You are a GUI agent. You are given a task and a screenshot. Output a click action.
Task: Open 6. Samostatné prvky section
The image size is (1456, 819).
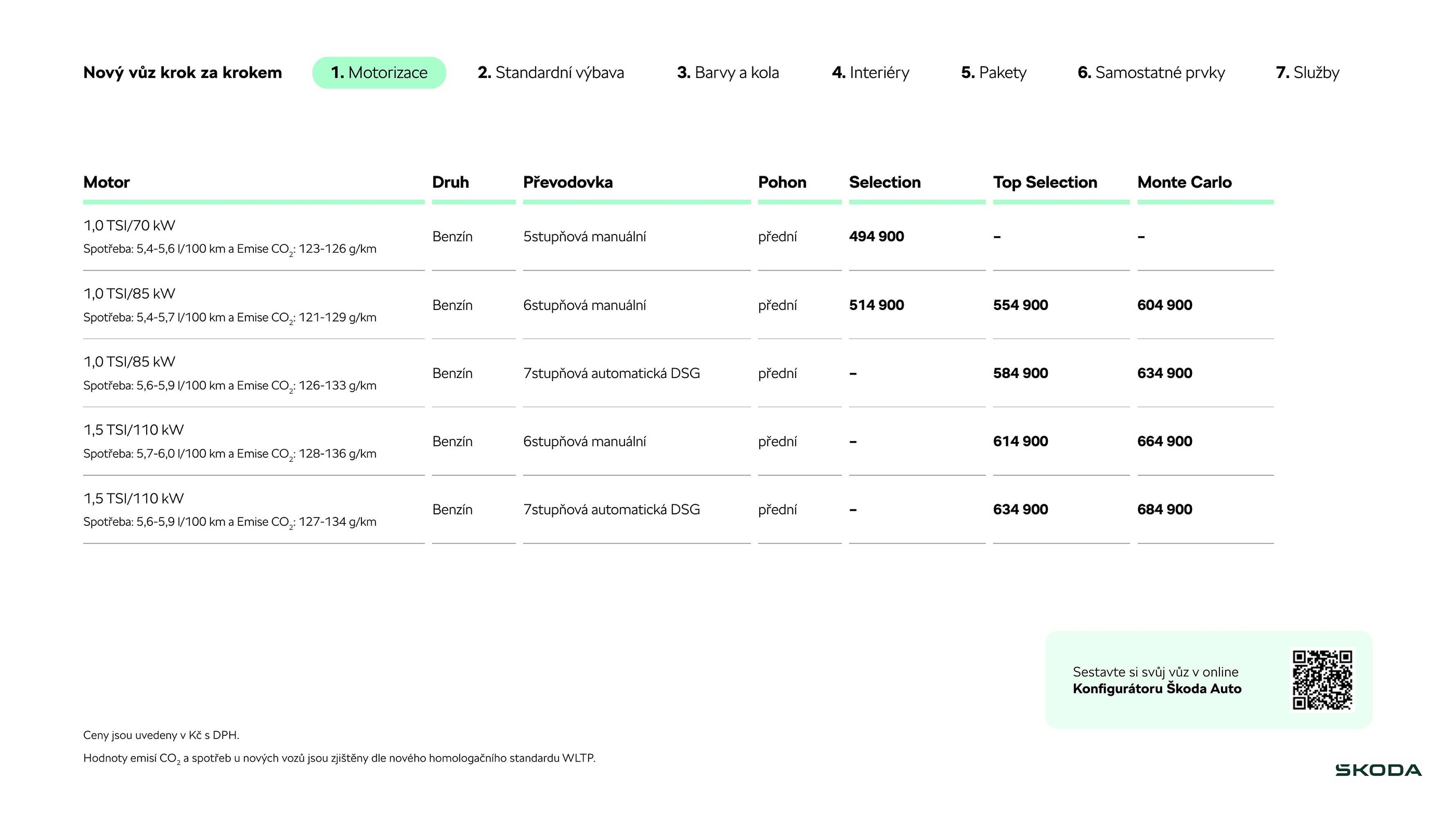click(1151, 72)
